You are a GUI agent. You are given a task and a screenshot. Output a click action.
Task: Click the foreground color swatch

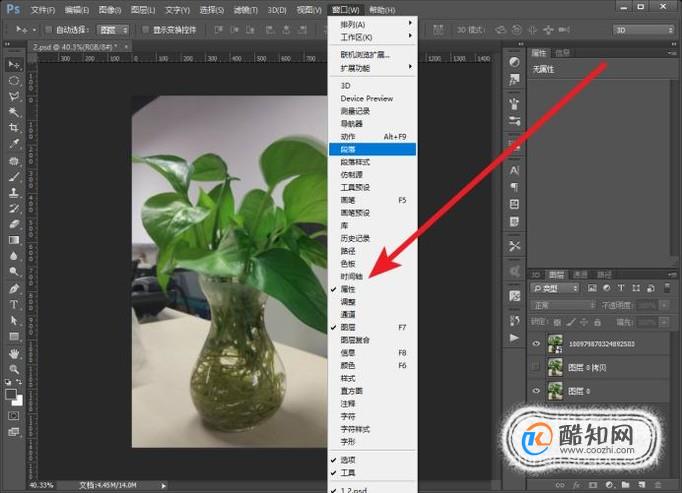pyautogui.click(x=11, y=395)
